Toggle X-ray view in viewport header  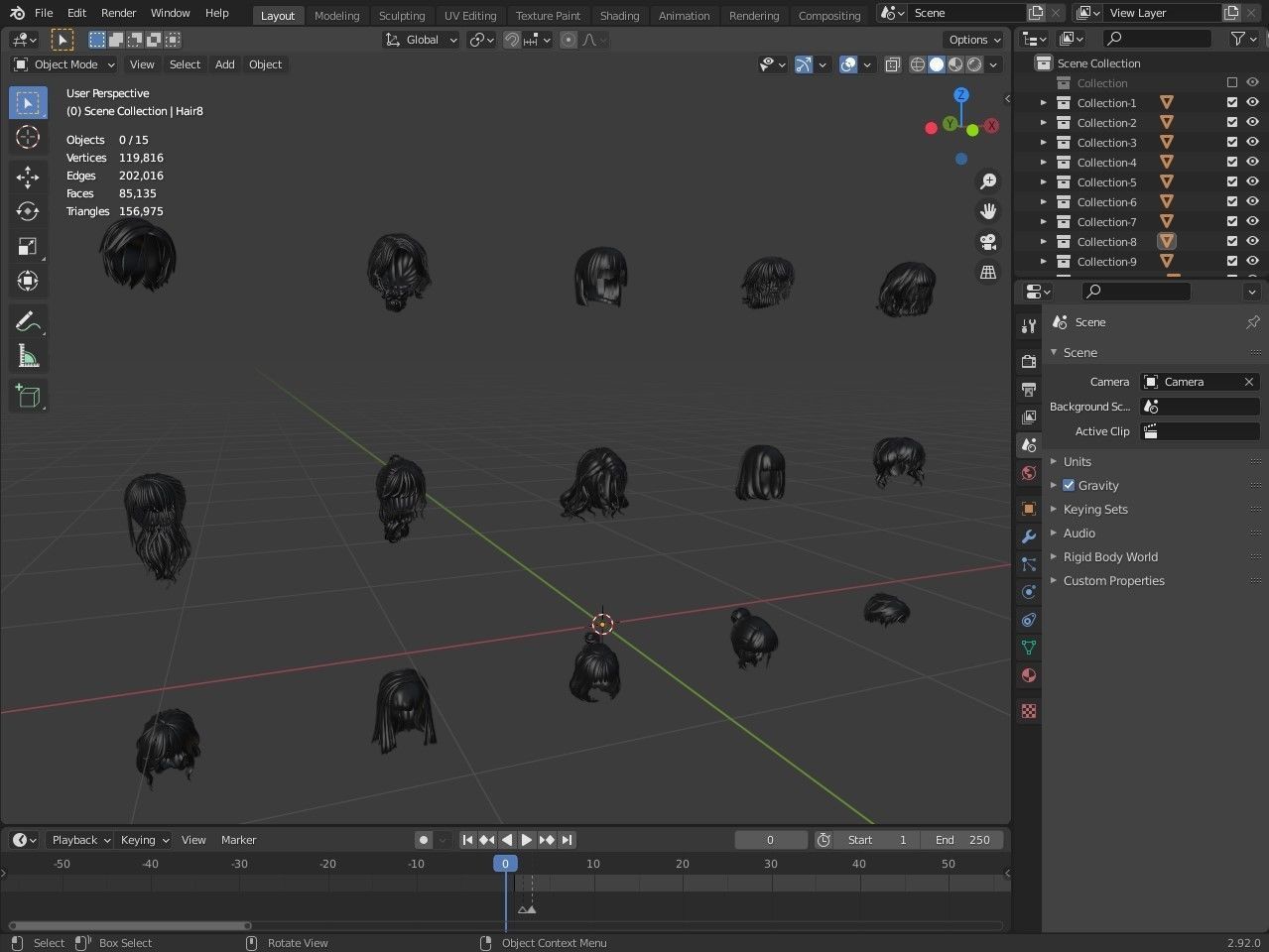point(893,64)
